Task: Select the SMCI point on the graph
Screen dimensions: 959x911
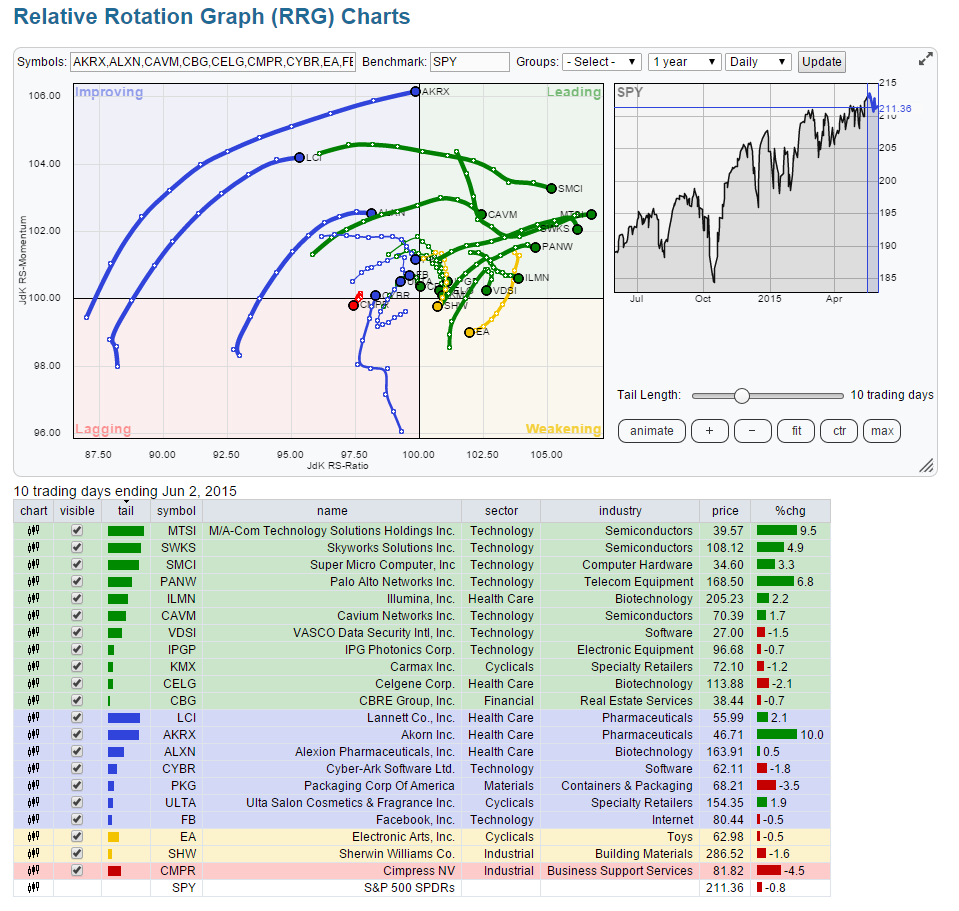Action: pyautogui.click(x=551, y=188)
